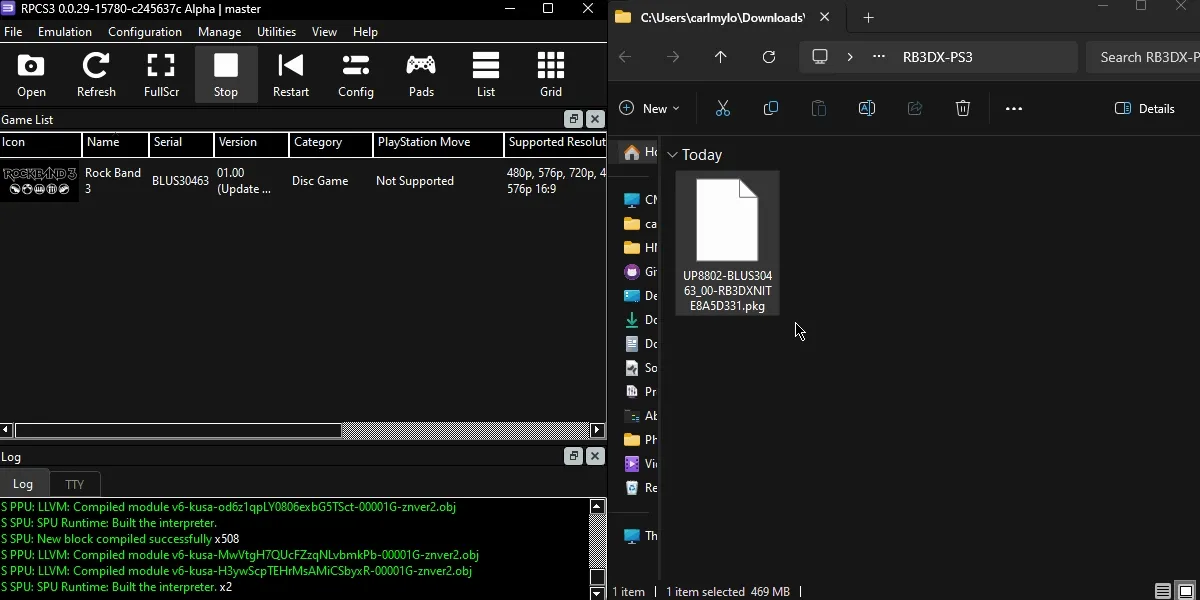Select the RB3DX pkg file thumbnail
This screenshot has width=1200, height=600.
pos(727,220)
